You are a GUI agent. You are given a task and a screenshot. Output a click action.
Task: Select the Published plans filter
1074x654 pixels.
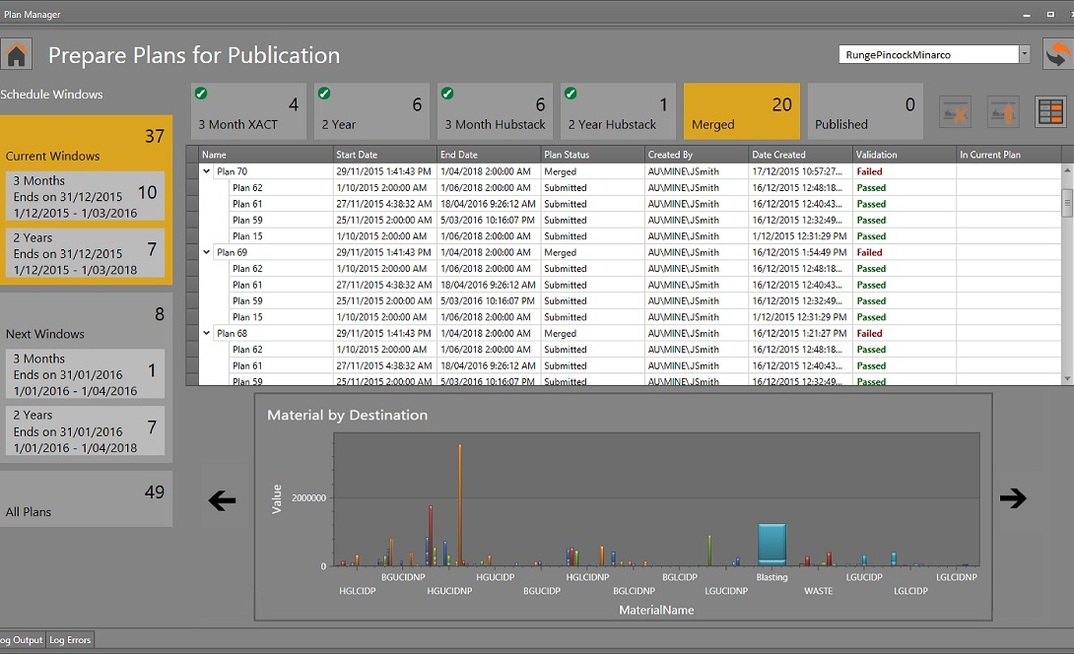click(864, 110)
